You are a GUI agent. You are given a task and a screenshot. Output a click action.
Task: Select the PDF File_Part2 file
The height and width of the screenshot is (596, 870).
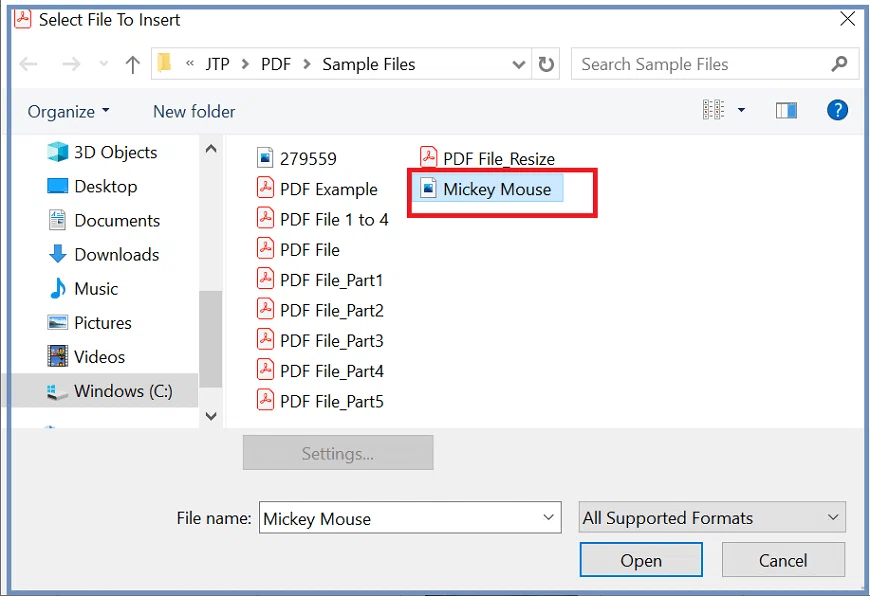click(x=320, y=311)
